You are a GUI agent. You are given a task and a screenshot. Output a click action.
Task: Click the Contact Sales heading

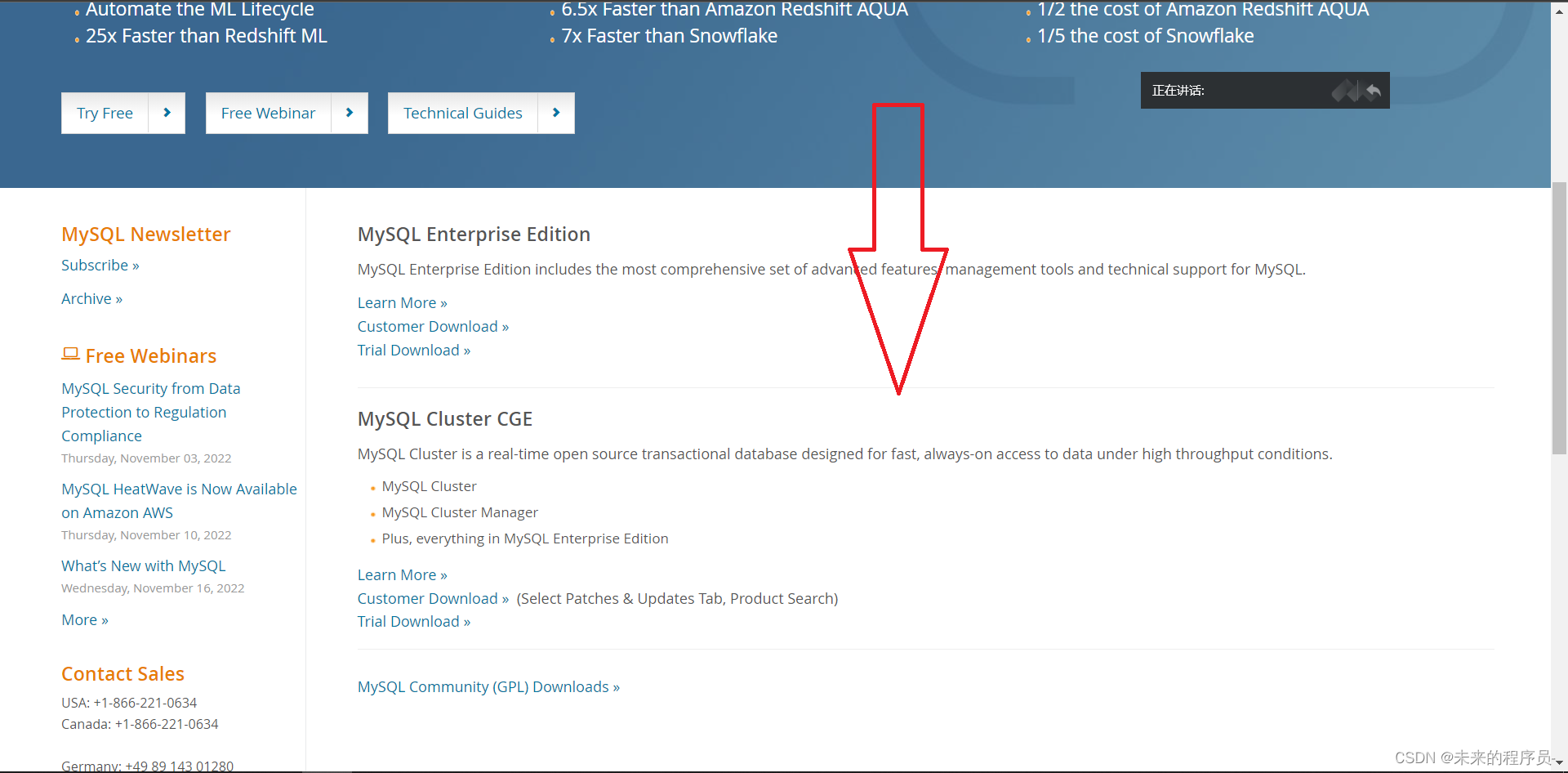pyautogui.click(x=123, y=674)
